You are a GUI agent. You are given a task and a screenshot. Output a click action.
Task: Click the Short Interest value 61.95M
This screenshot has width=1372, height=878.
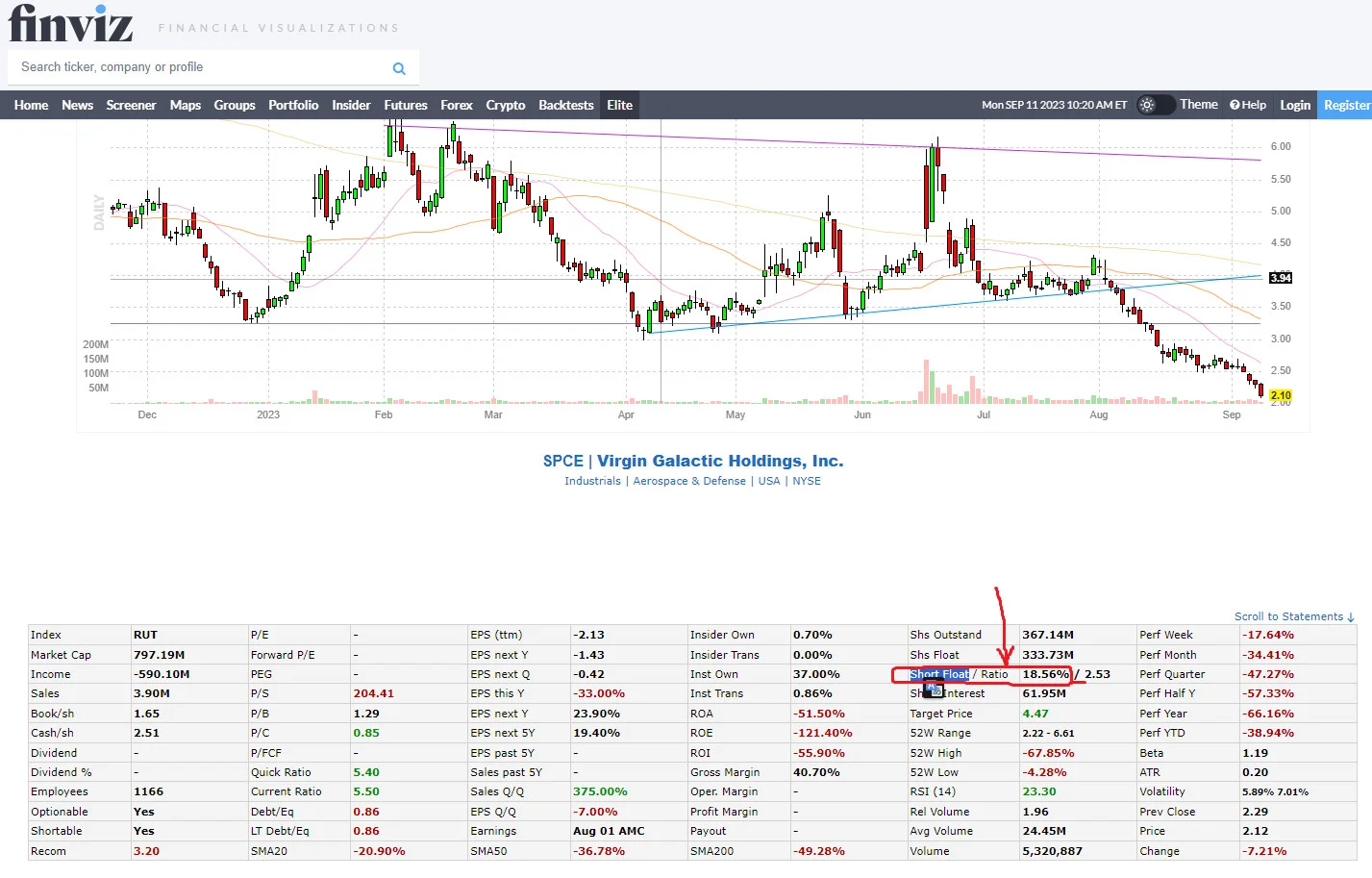coord(1044,693)
